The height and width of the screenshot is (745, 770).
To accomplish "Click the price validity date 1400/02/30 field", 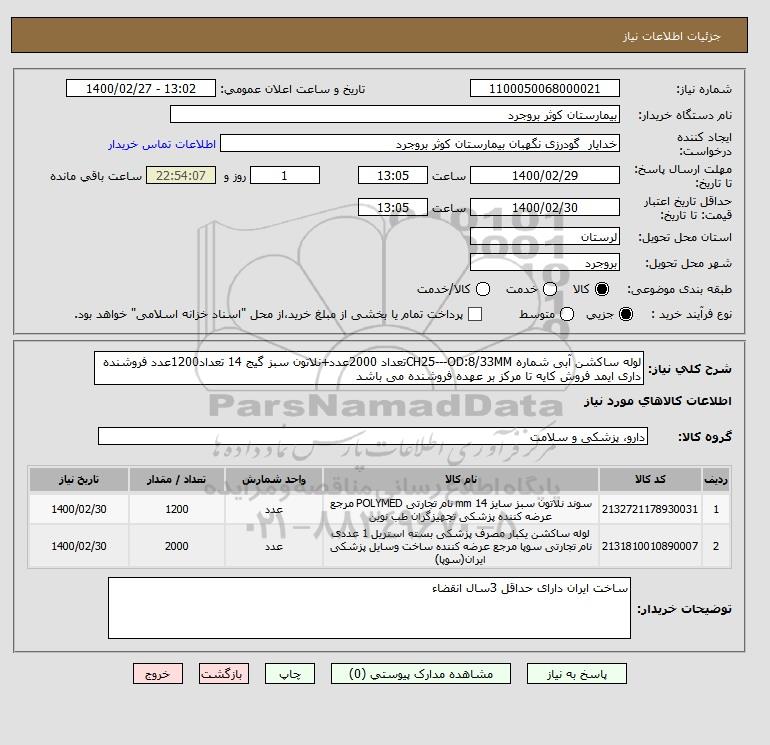I will click(545, 207).
